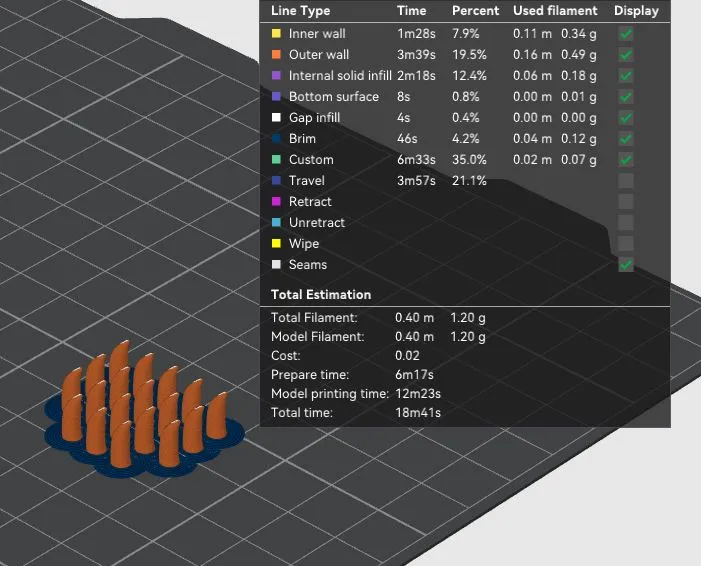Click the green Custom color swatch
This screenshot has width=701, height=566.
pos(276,160)
